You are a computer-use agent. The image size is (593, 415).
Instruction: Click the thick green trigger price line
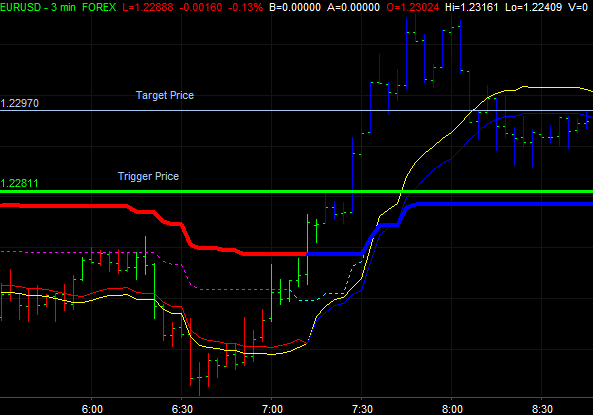click(296, 191)
